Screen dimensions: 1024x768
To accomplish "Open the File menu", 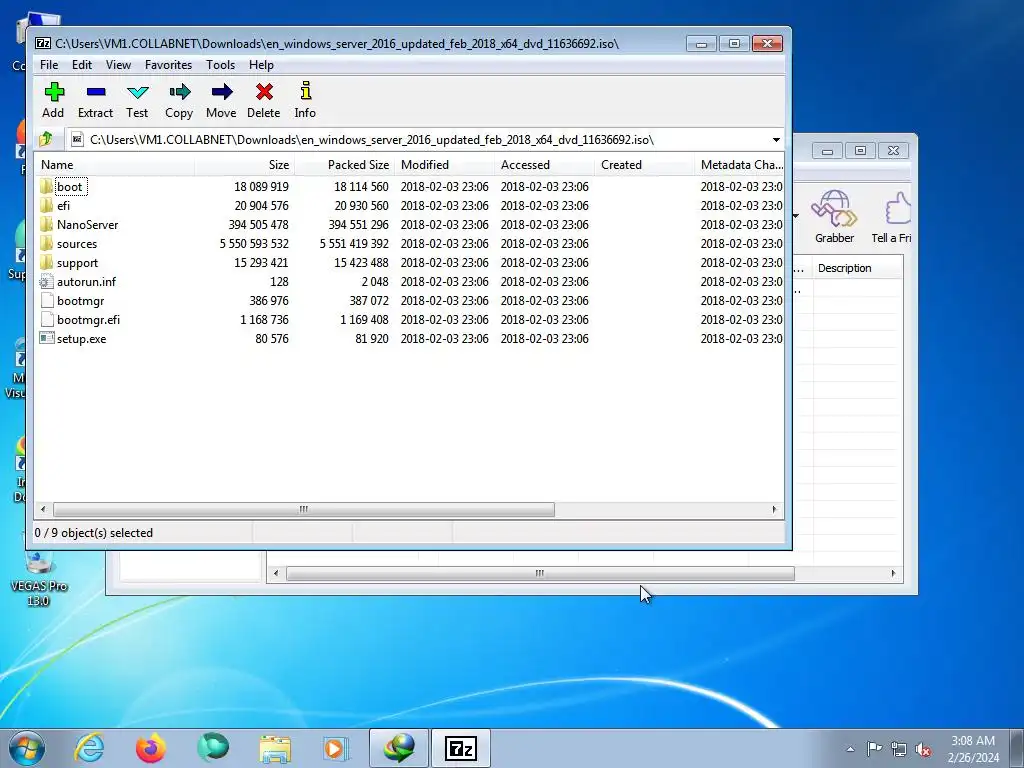I will (x=49, y=65).
